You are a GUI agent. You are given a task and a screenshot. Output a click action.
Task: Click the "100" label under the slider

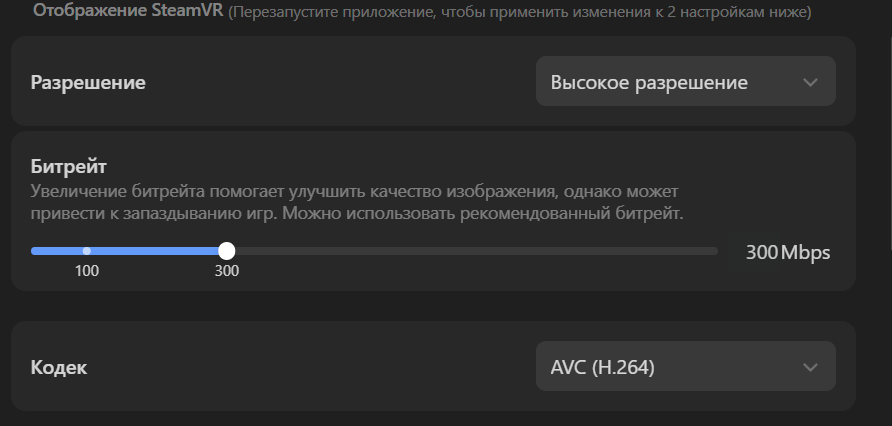pyautogui.click(x=87, y=270)
